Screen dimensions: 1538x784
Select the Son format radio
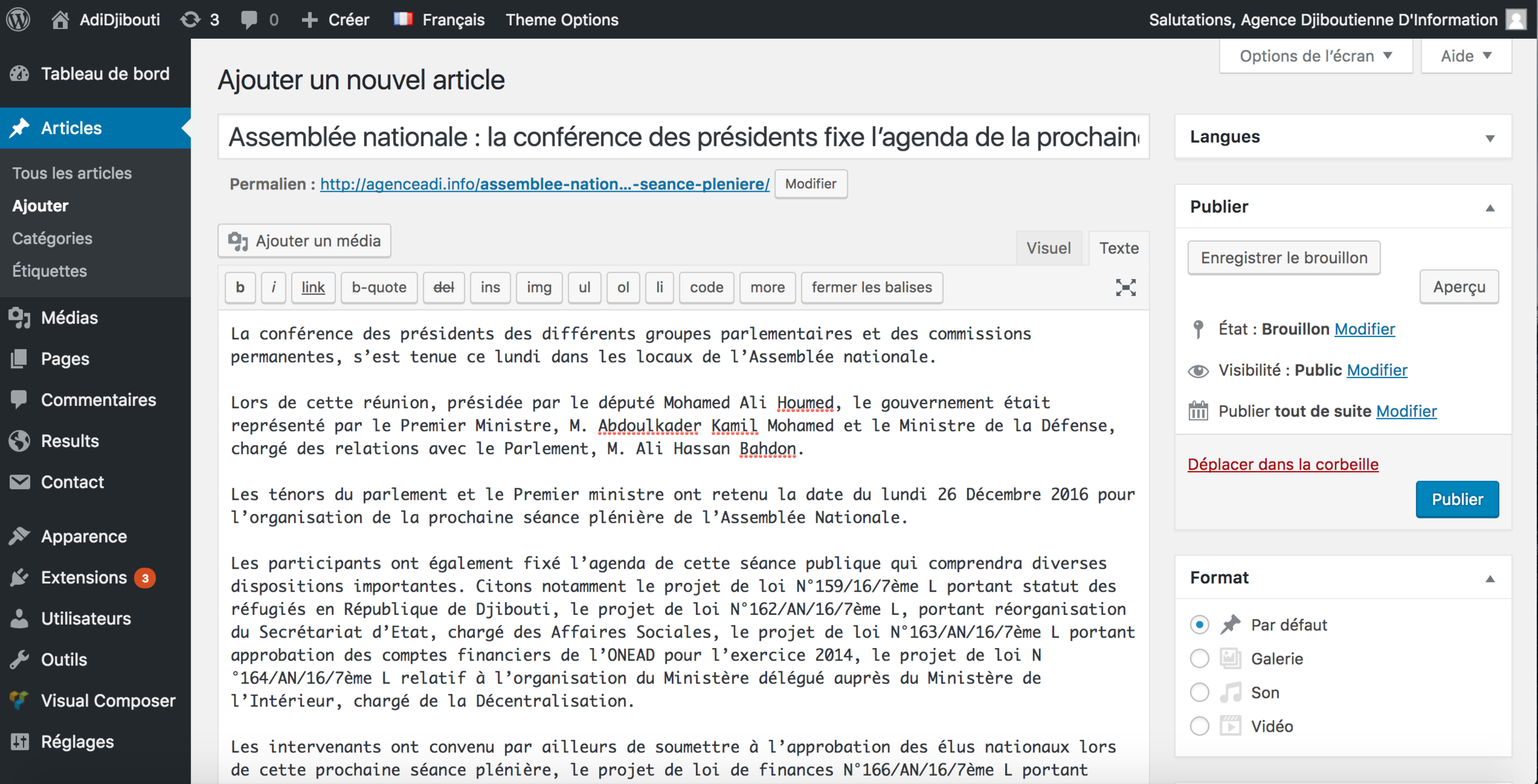(x=1199, y=692)
